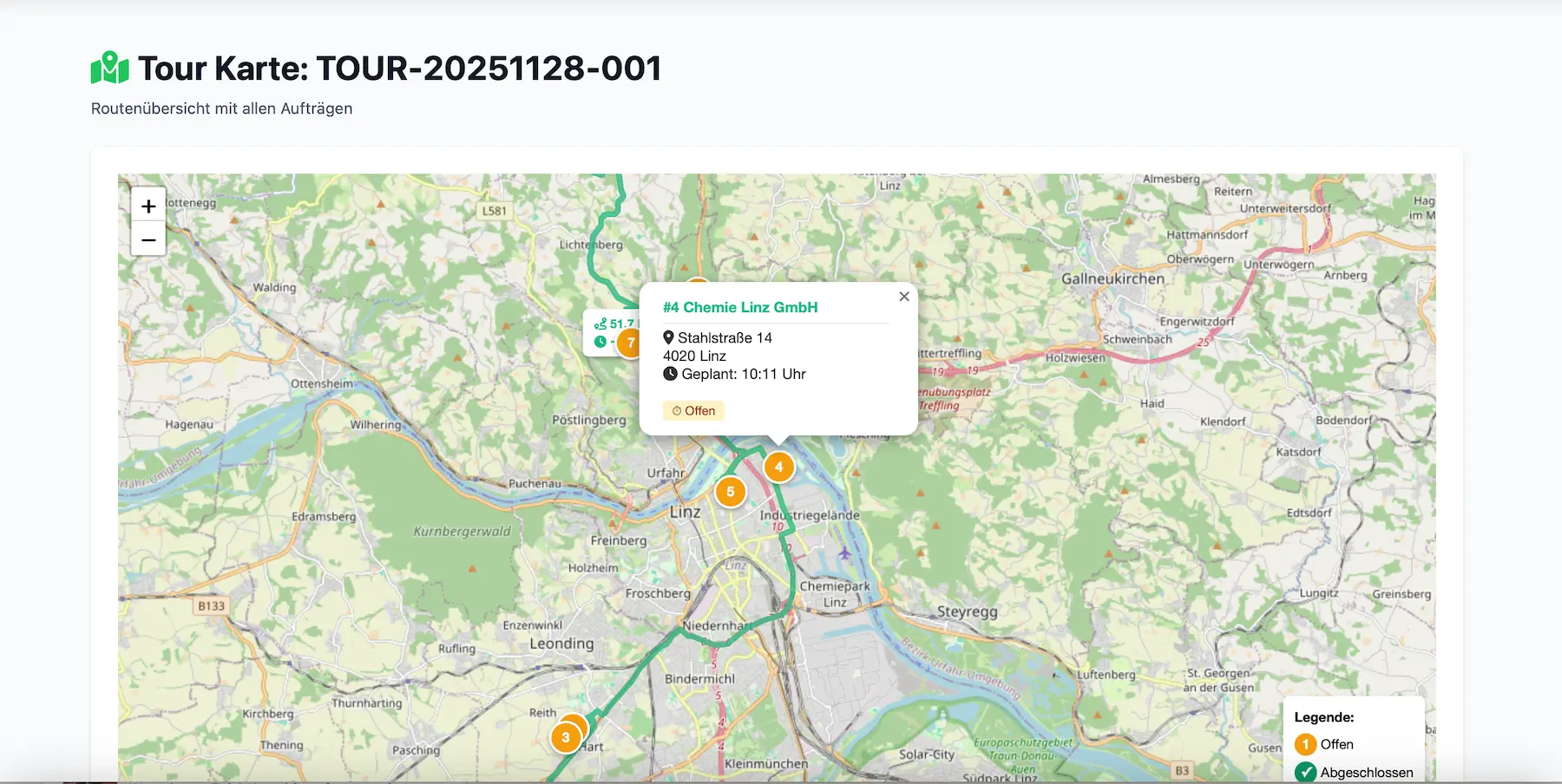This screenshot has height=784, width=1562.
Task: Close the Chemie Linz GmbH popup
Action: click(x=903, y=296)
